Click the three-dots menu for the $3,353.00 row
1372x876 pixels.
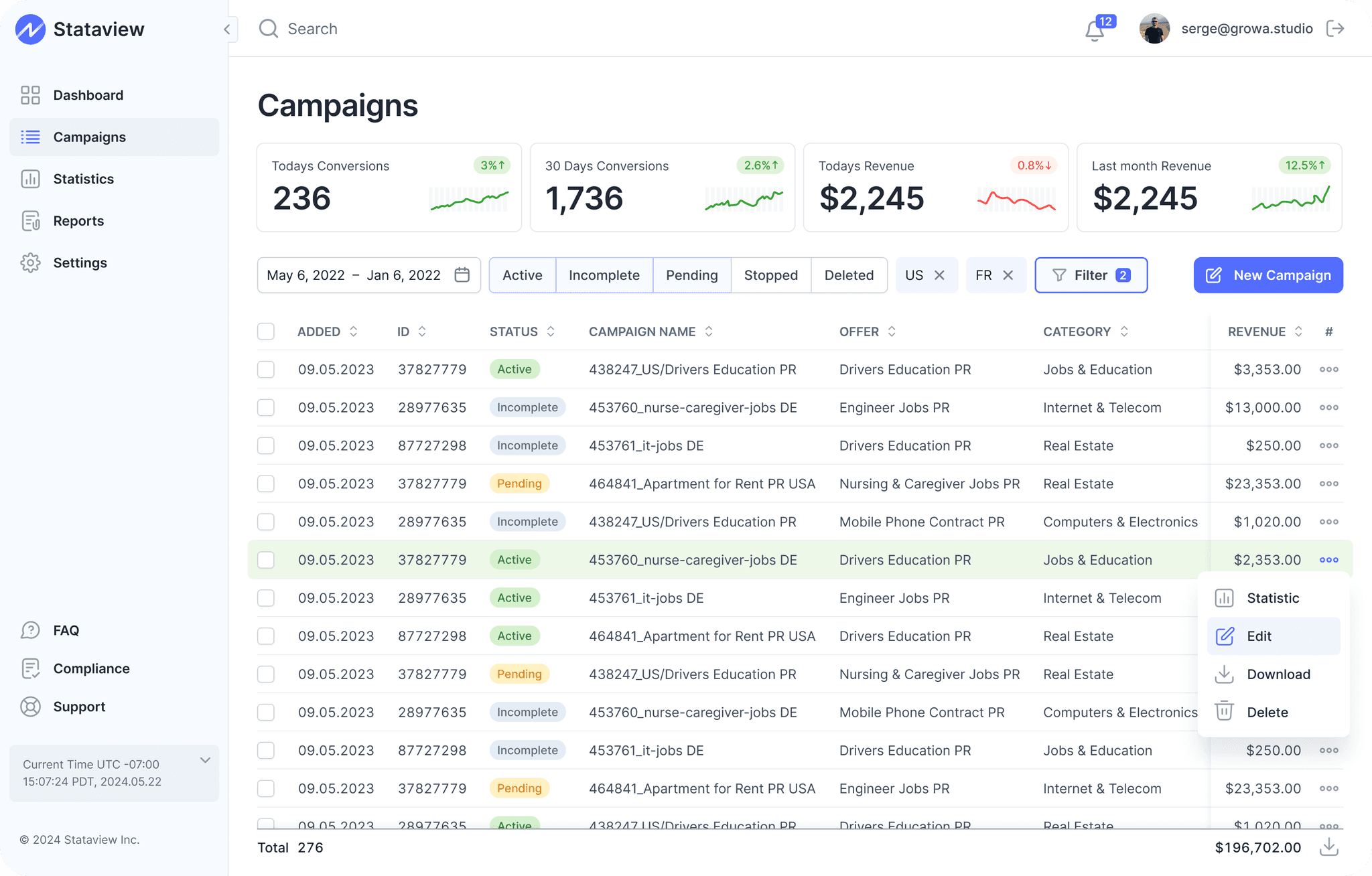pos(1328,370)
